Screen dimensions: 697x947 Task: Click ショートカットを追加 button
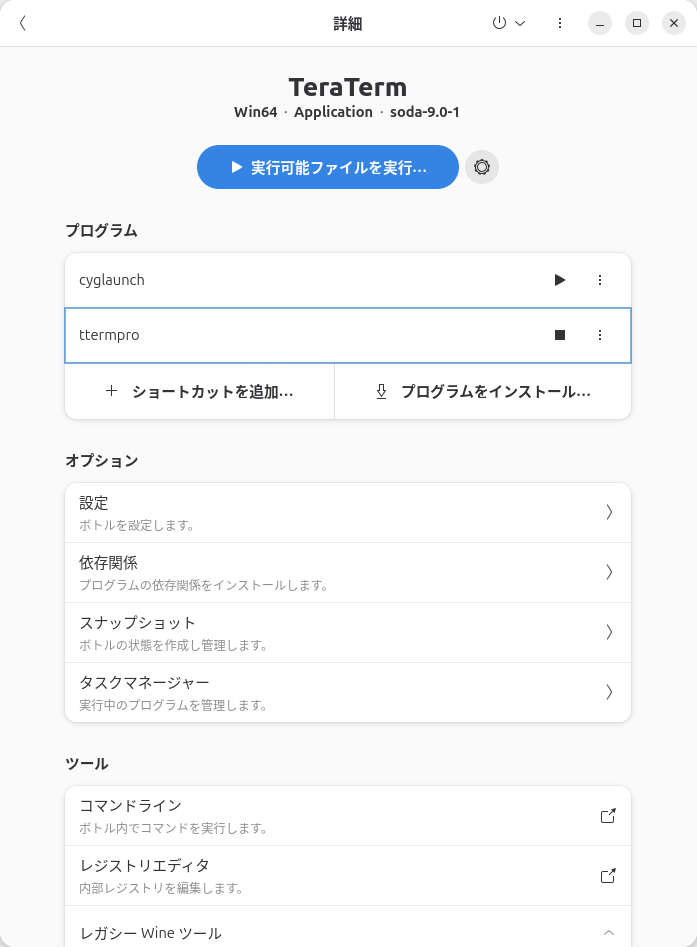[x=199, y=391]
